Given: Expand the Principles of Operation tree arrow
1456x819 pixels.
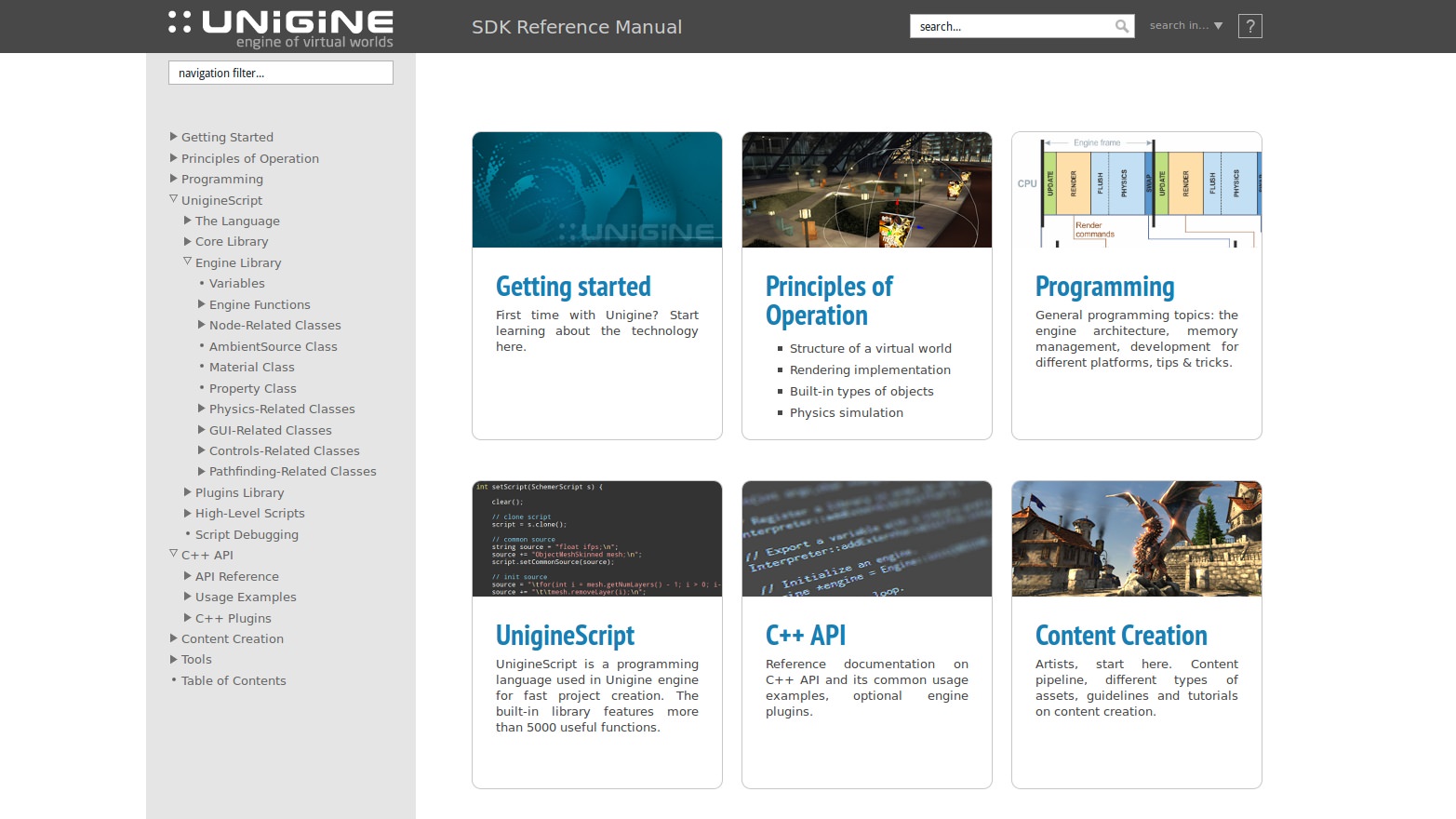Looking at the screenshot, I should click(x=173, y=158).
